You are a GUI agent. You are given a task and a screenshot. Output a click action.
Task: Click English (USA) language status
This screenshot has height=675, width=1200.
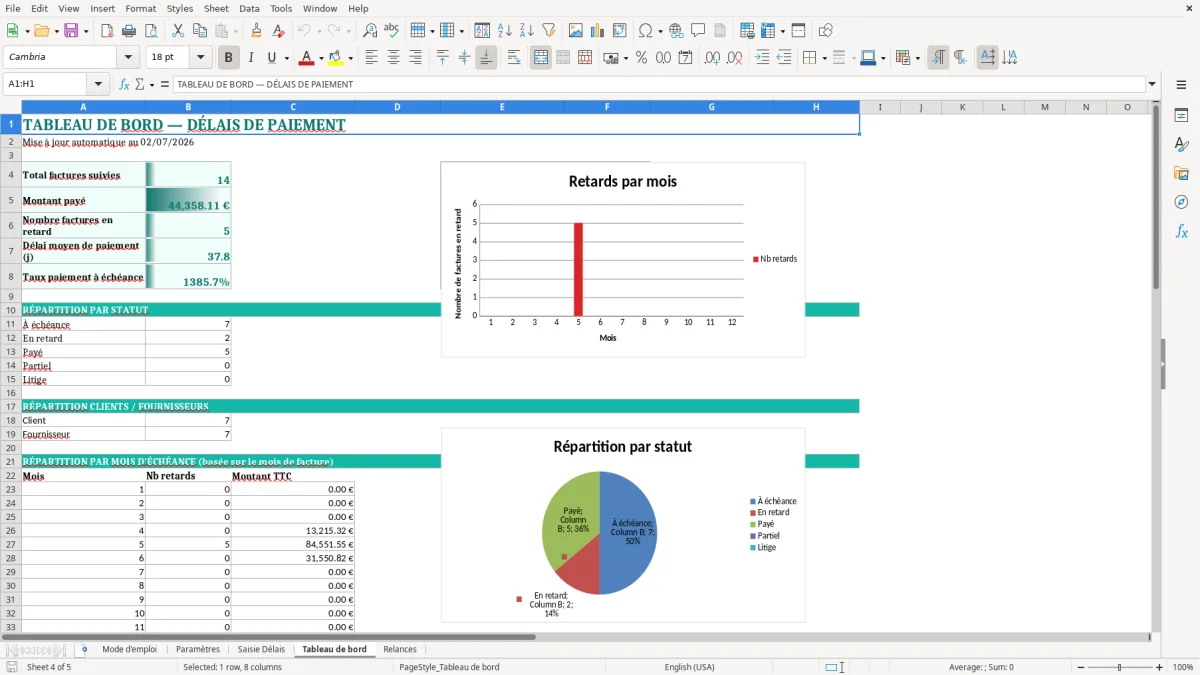pyautogui.click(x=689, y=667)
